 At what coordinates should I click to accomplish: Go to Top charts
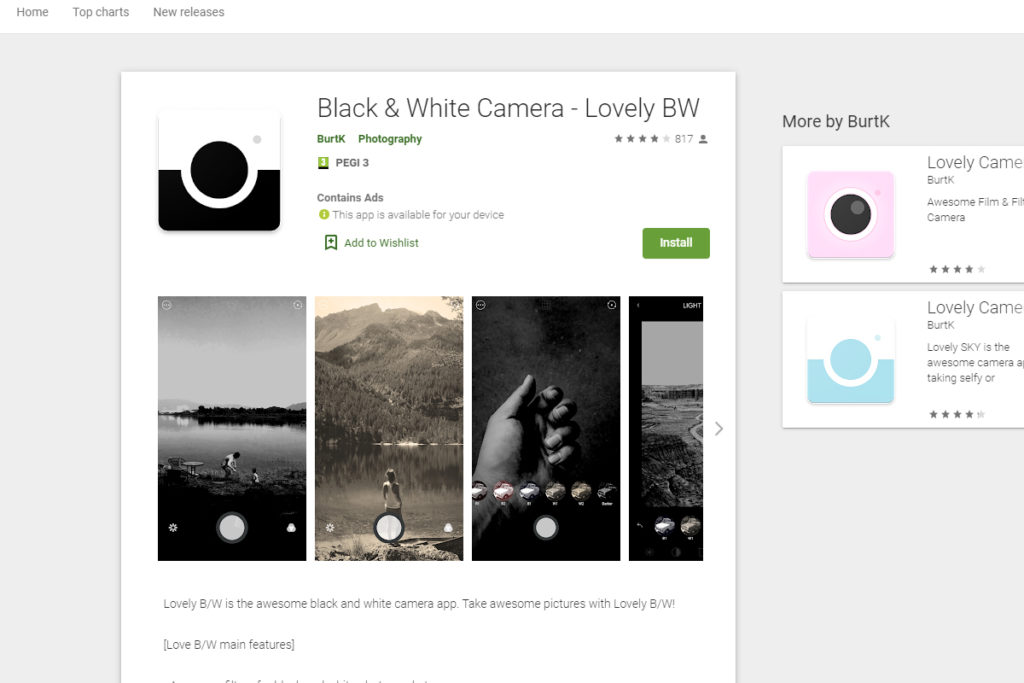[x=101, y=12]
